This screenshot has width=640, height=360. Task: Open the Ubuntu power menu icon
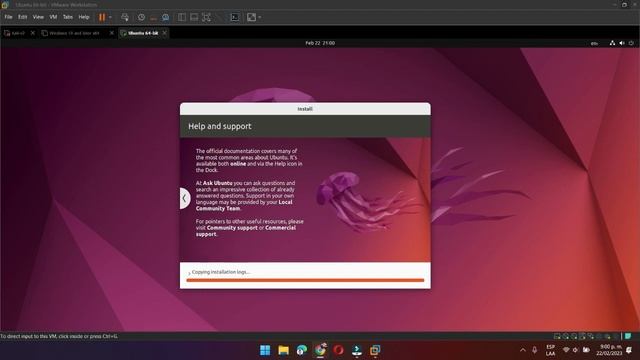pyautogui.click(x=631, y=43)
